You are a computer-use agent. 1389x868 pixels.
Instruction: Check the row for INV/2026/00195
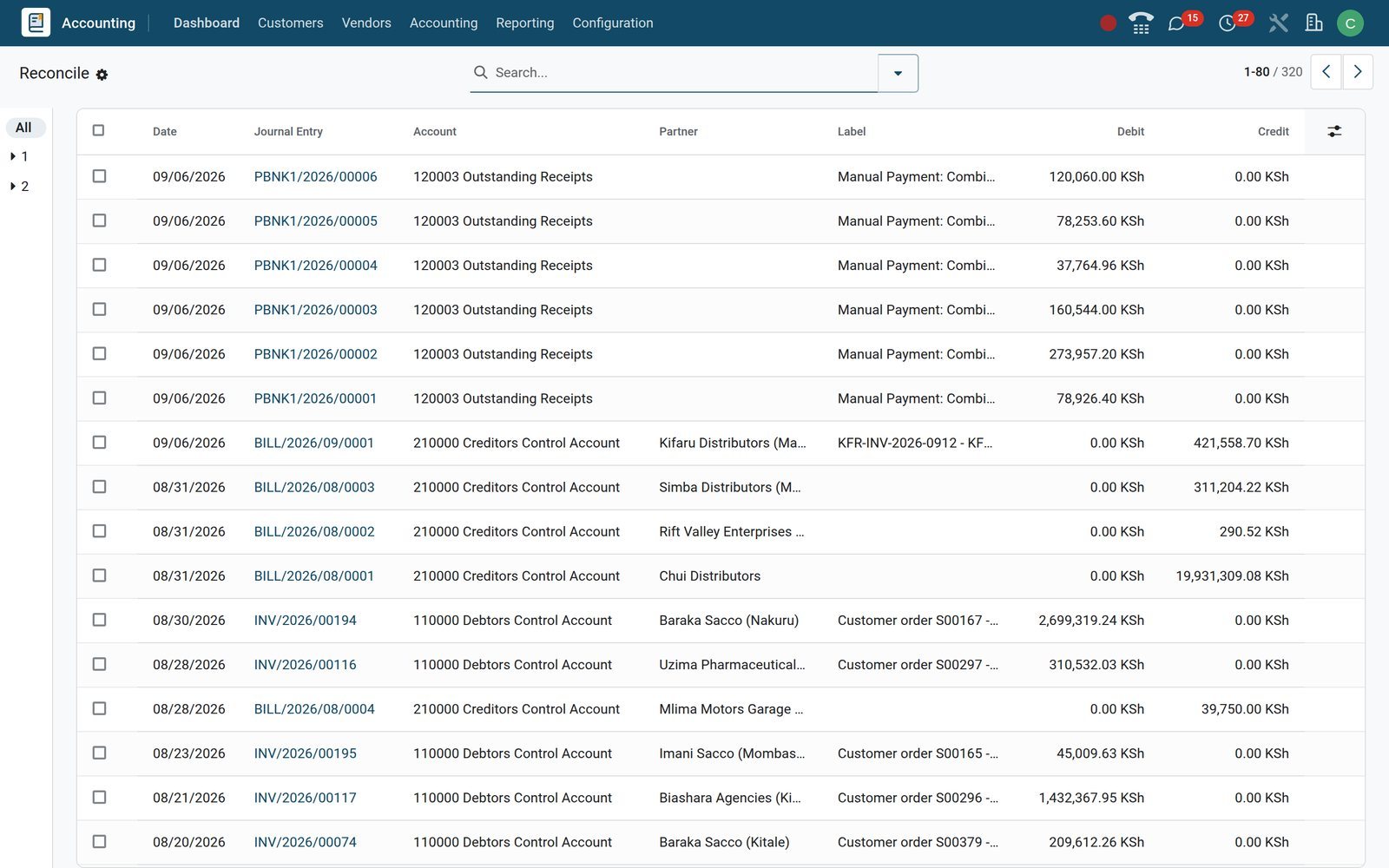[x=99, y=753]
